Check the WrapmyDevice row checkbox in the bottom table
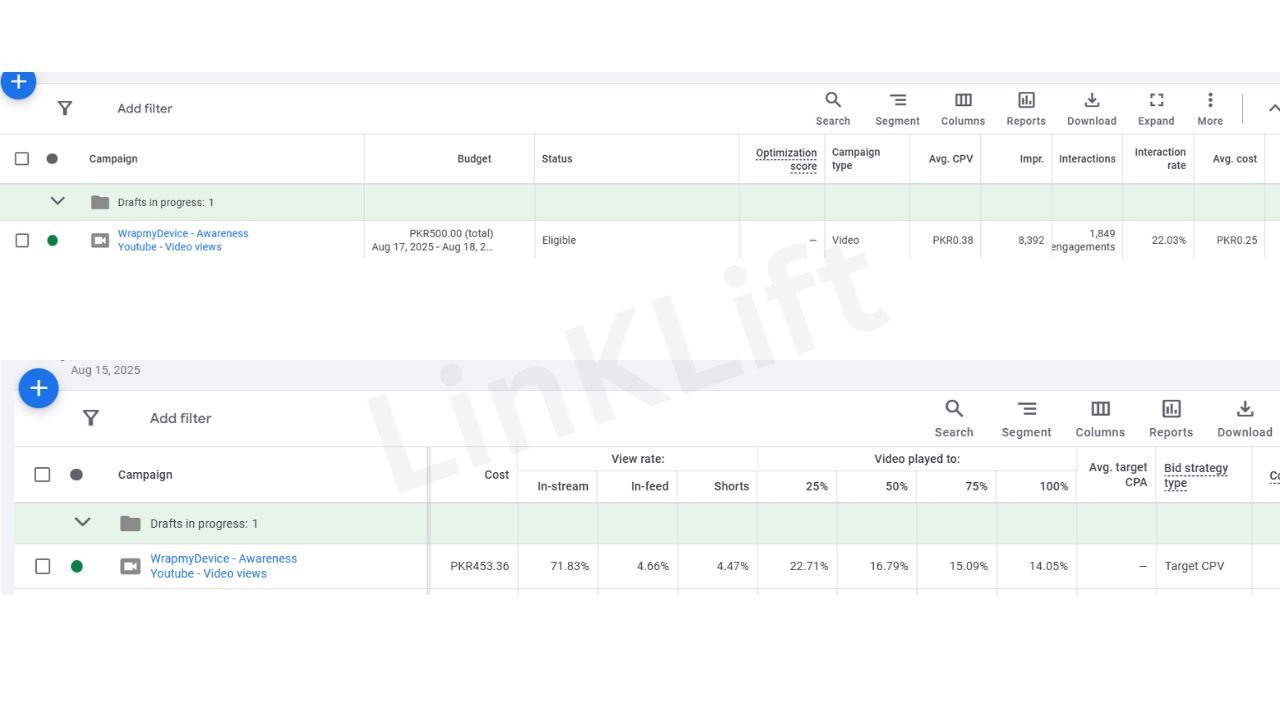The height and width of the screenshot is (720, 1280). (42, 566)
